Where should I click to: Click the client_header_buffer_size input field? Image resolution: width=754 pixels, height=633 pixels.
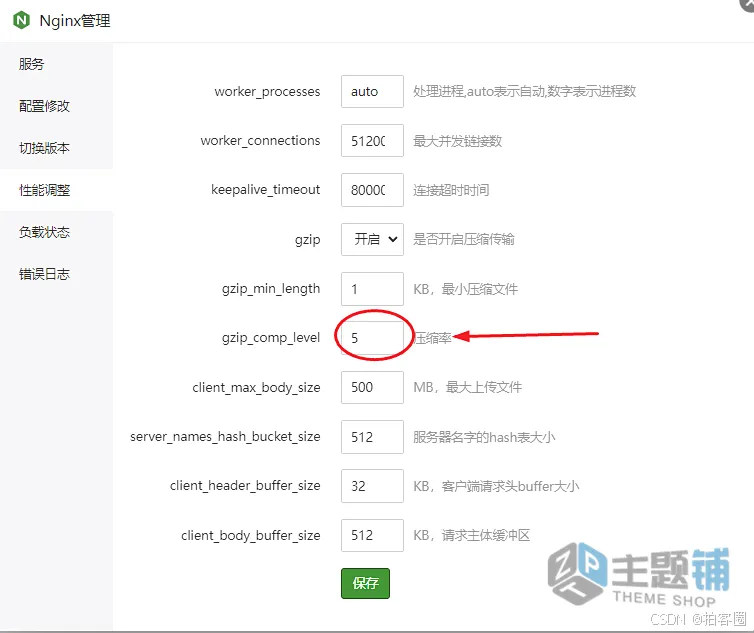tap(372, 486)
